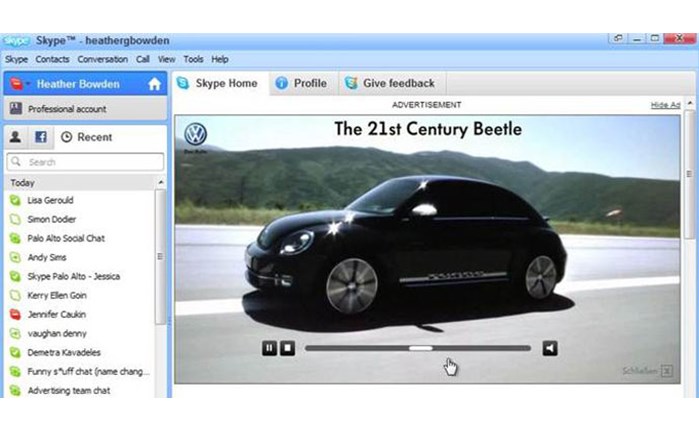Click the Beetle car video thumbnail
Viewport: 699px width, 430px height.
[x=427, y=249]
